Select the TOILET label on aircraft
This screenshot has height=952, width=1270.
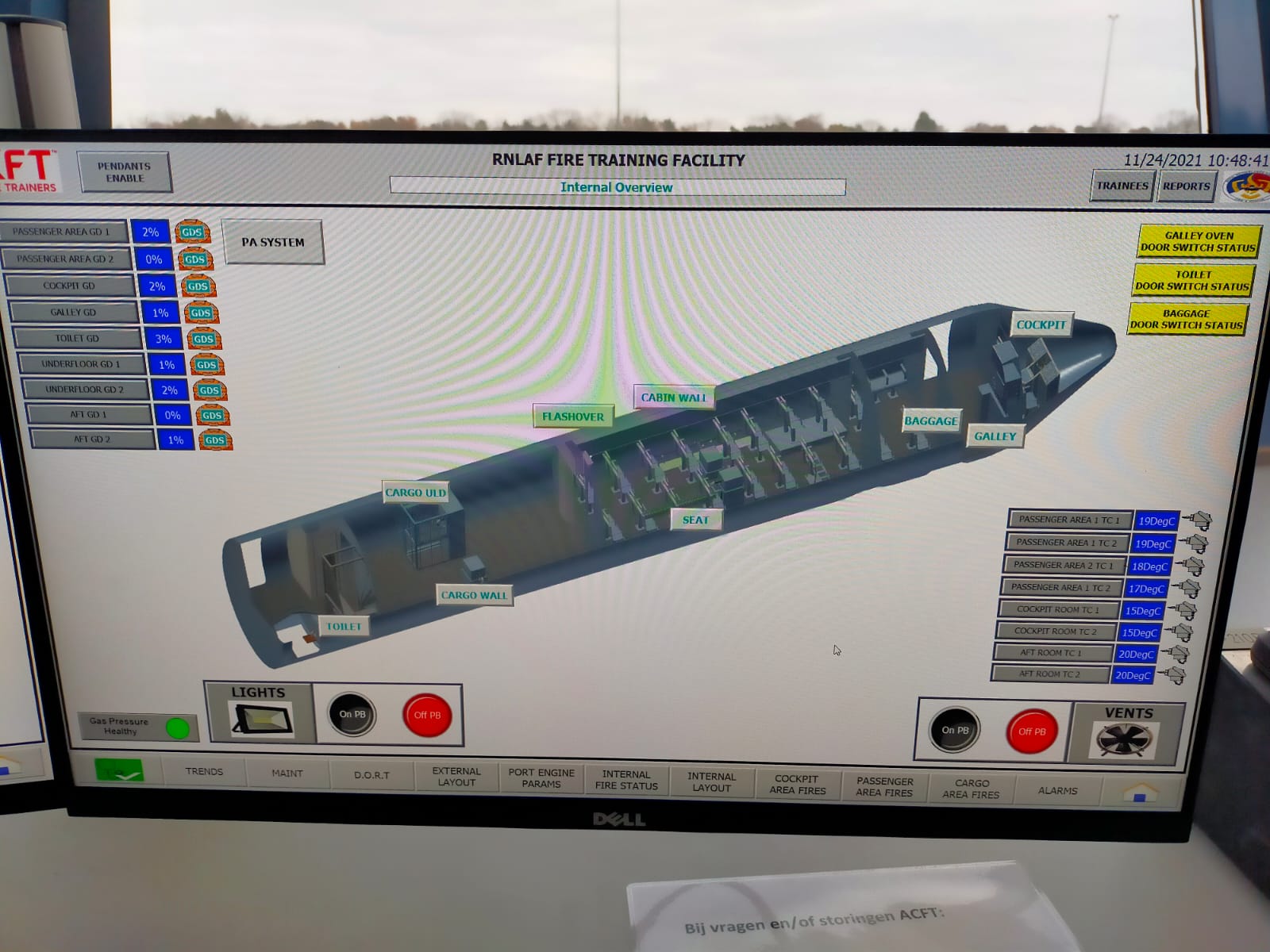[x=344, y=627]
